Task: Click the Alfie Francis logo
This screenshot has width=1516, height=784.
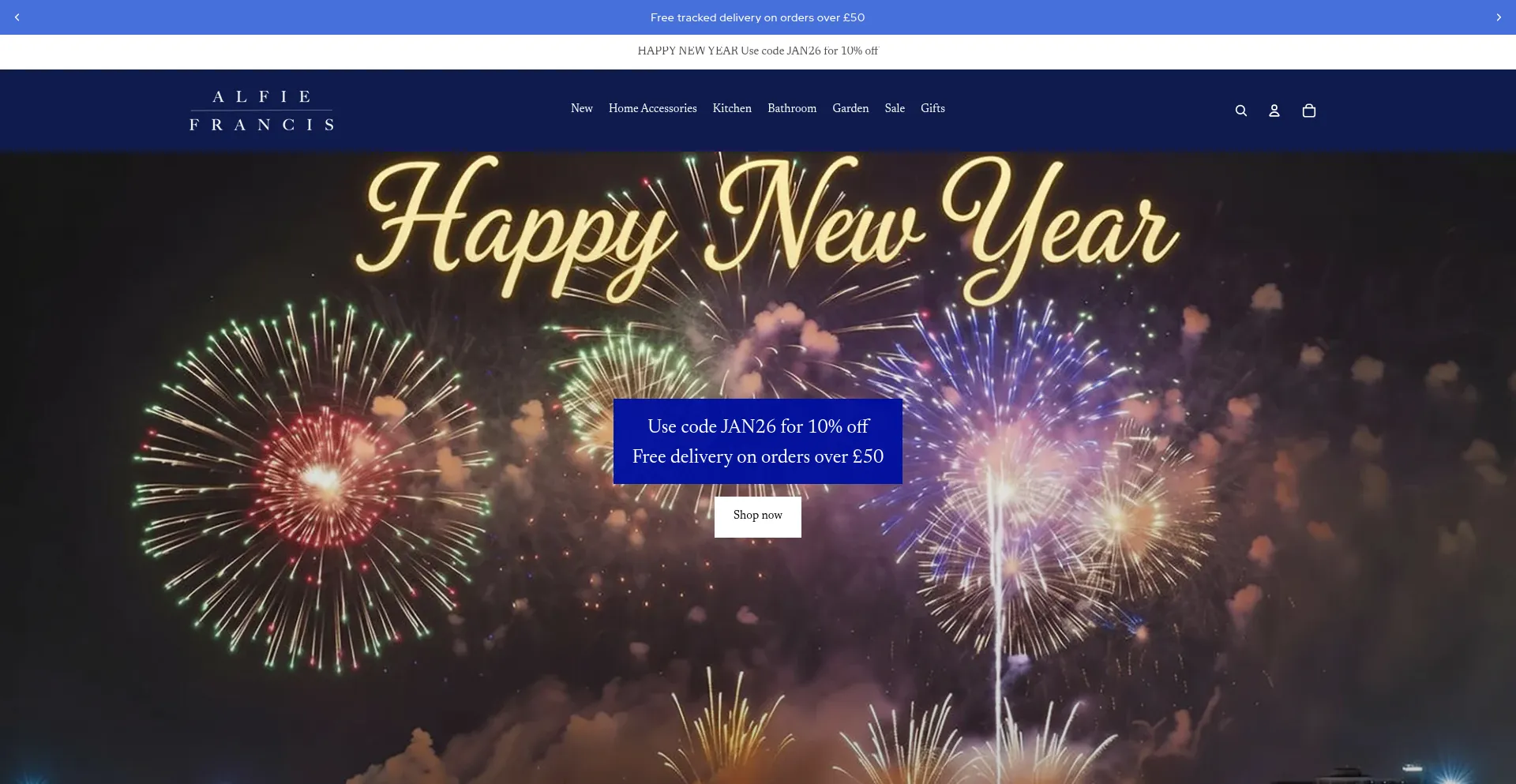Action: (x=261, y=111)
